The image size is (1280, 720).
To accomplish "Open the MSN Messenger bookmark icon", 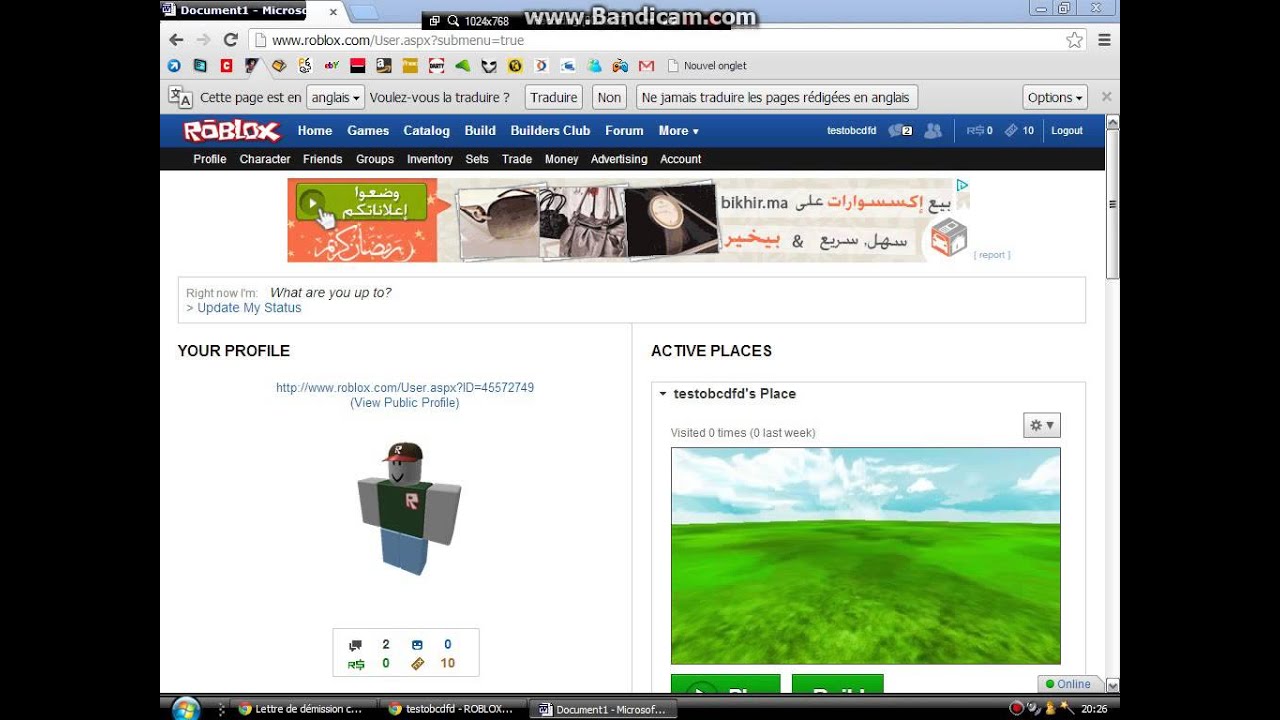I will 594,66.
